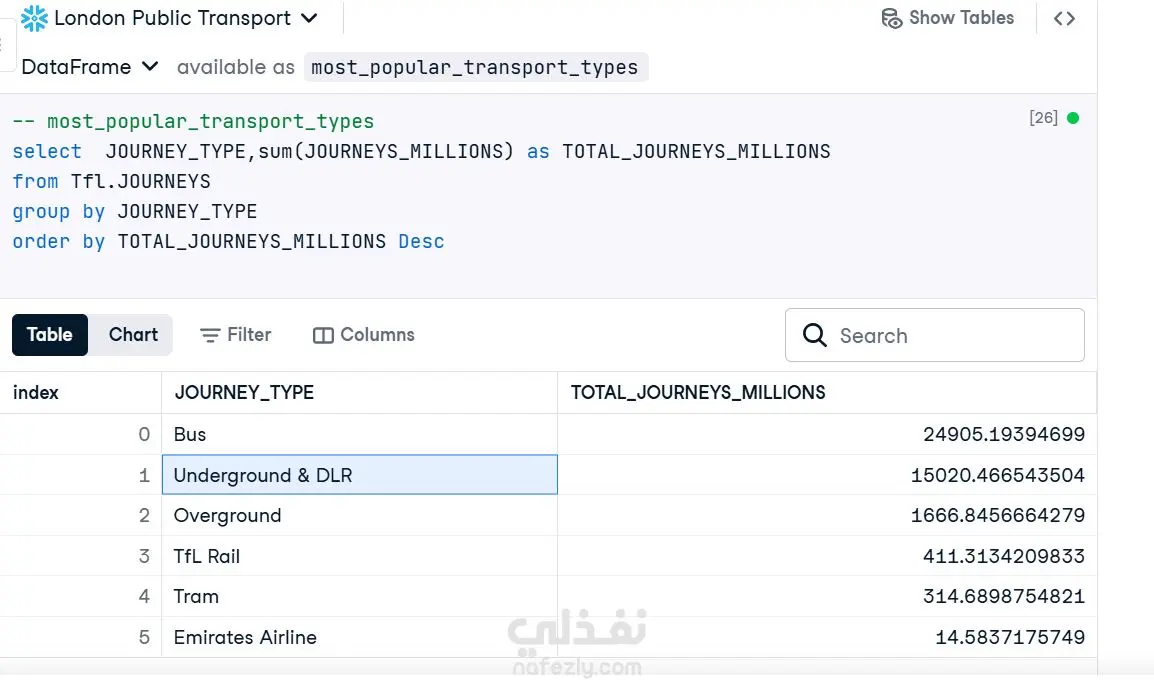Screen dimensions: 1154x680
Task: Expand the London Public Transport dropdown
Action: point(309,18)
